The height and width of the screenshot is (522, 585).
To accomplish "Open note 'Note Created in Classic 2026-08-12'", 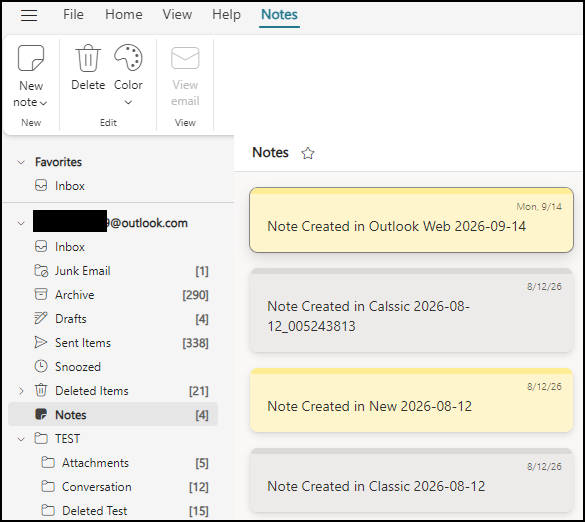I will (x=411, y=480).
